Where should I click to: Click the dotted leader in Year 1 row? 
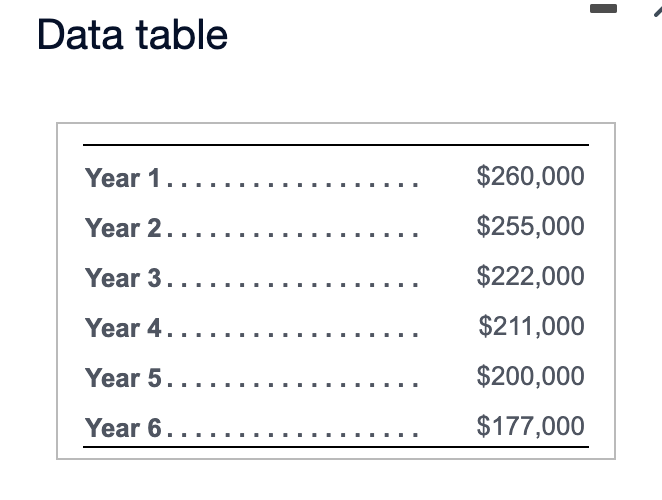[293, 185]
